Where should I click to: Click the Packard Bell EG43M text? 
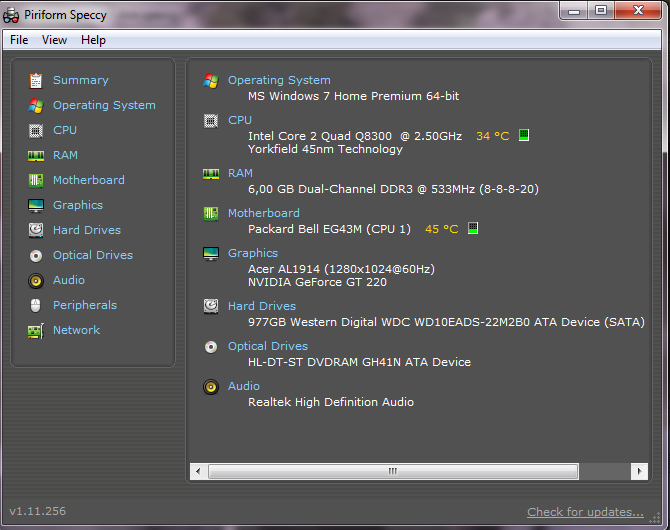[329, 229]
